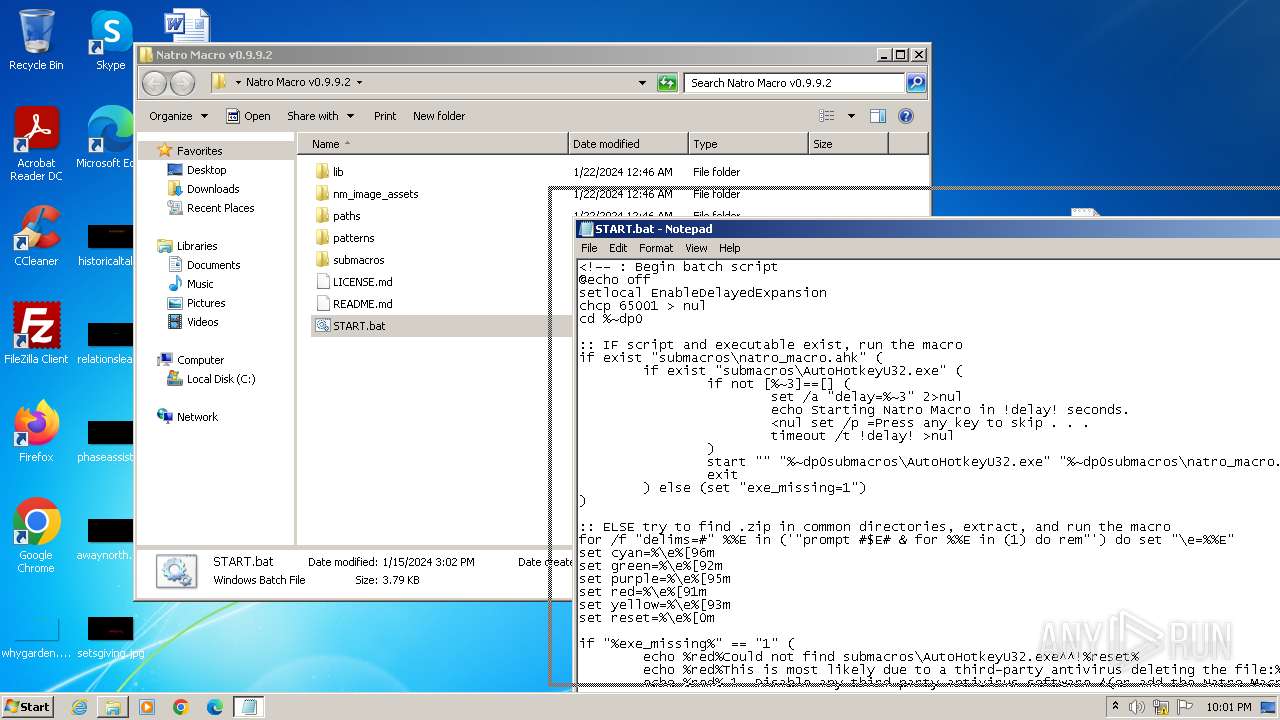
Task: Expand the Network tree node
Action: tap(149, 417)
